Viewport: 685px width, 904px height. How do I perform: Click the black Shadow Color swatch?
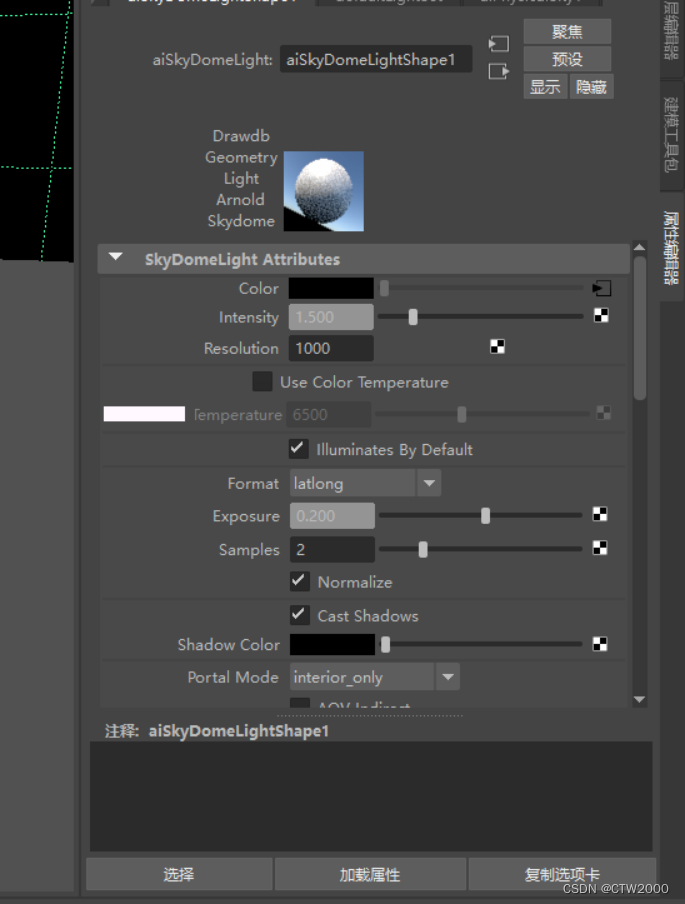pos(332,645)
